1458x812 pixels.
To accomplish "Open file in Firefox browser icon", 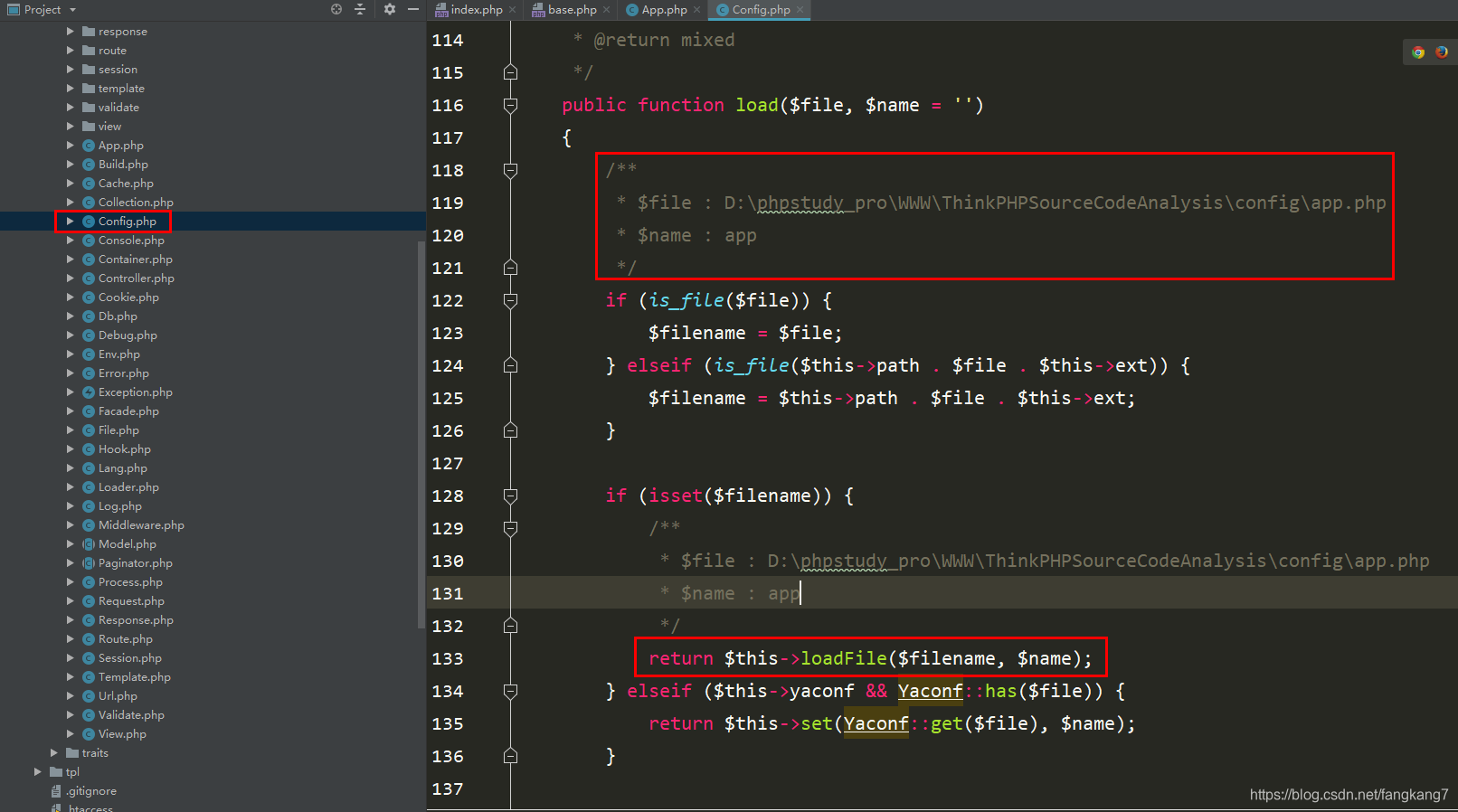I will click(x=1442, y=52).
